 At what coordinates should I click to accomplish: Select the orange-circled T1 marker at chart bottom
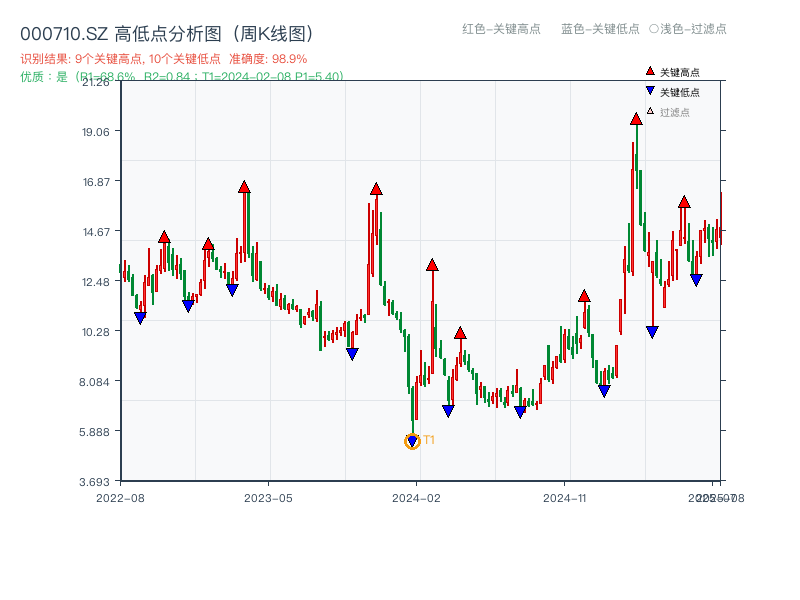[x=413, y=440]
